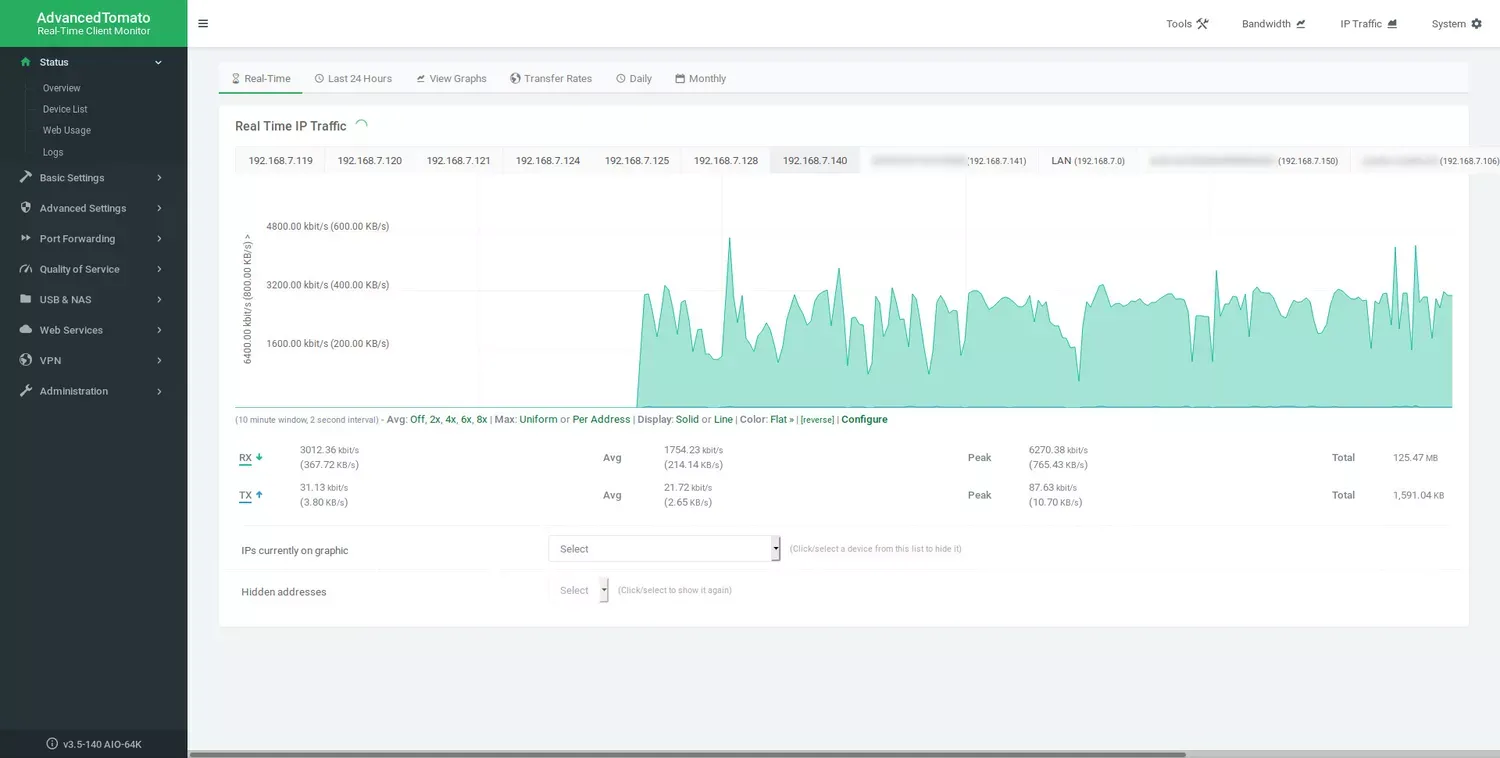Click the horizontal scrollbar at page bottom
Viewport: 1500px width, 758px height.
click(x=687, y=754)
